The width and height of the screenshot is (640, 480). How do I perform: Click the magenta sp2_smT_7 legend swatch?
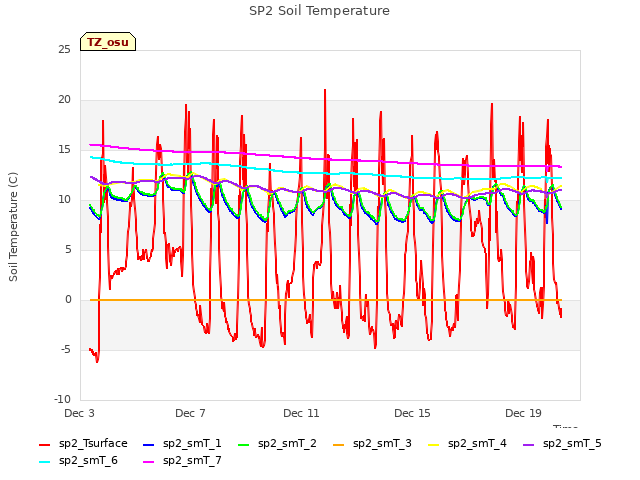point(149,462)
